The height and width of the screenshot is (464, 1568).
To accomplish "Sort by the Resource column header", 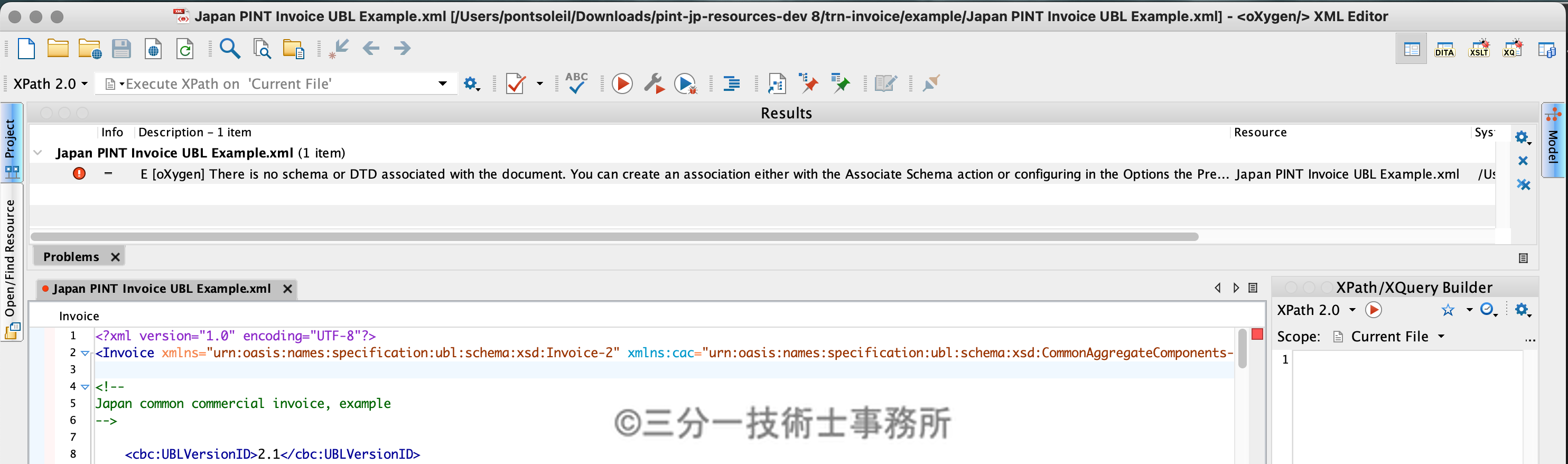I will click(1260, 132).
